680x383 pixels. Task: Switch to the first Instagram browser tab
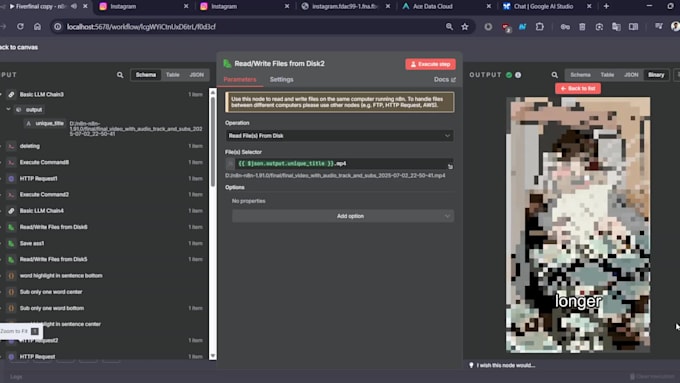tap(143, 7)
